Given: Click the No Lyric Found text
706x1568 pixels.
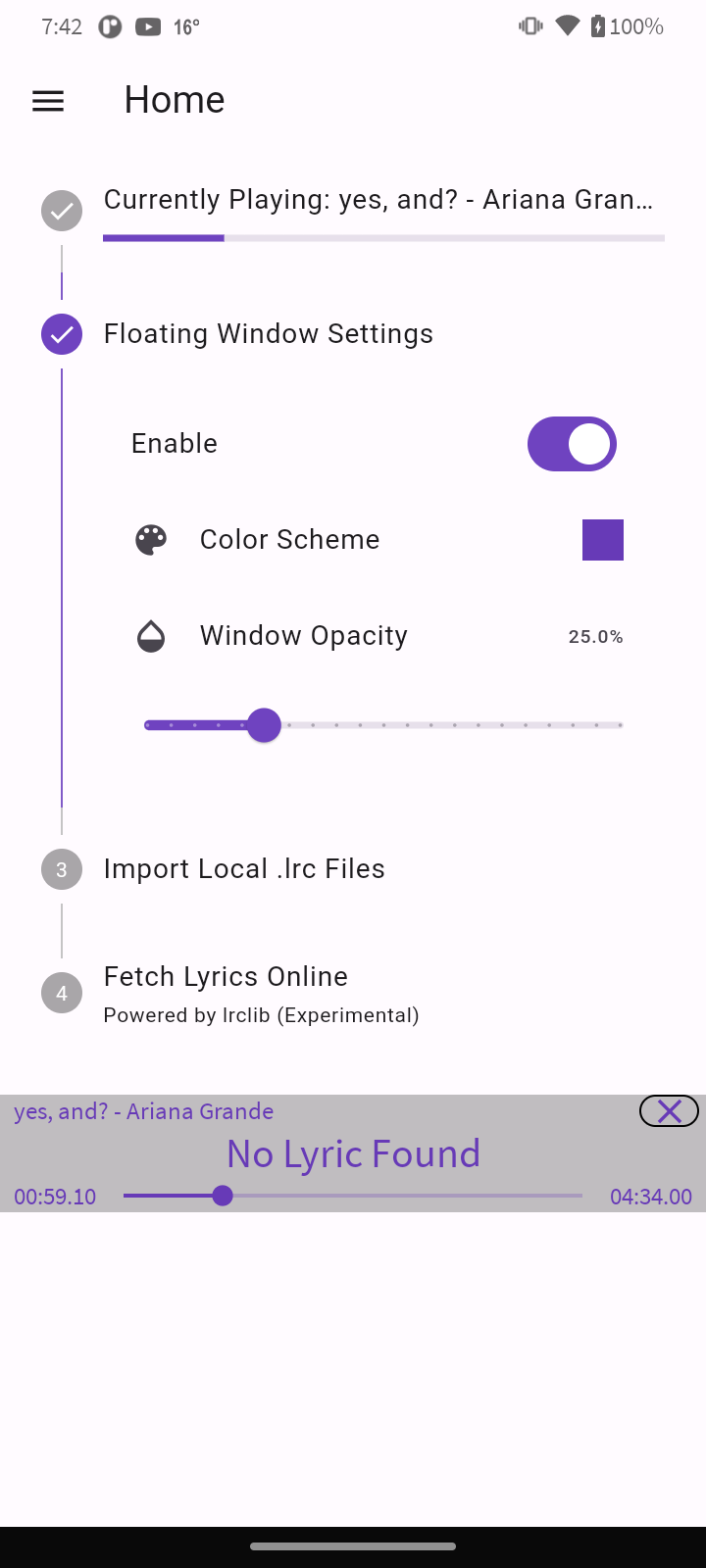Looking at the screenshot, I should [353, 1154].
